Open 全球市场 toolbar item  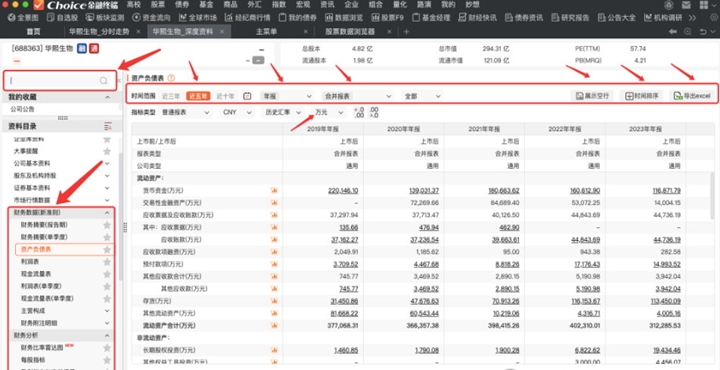pos(198,18)
